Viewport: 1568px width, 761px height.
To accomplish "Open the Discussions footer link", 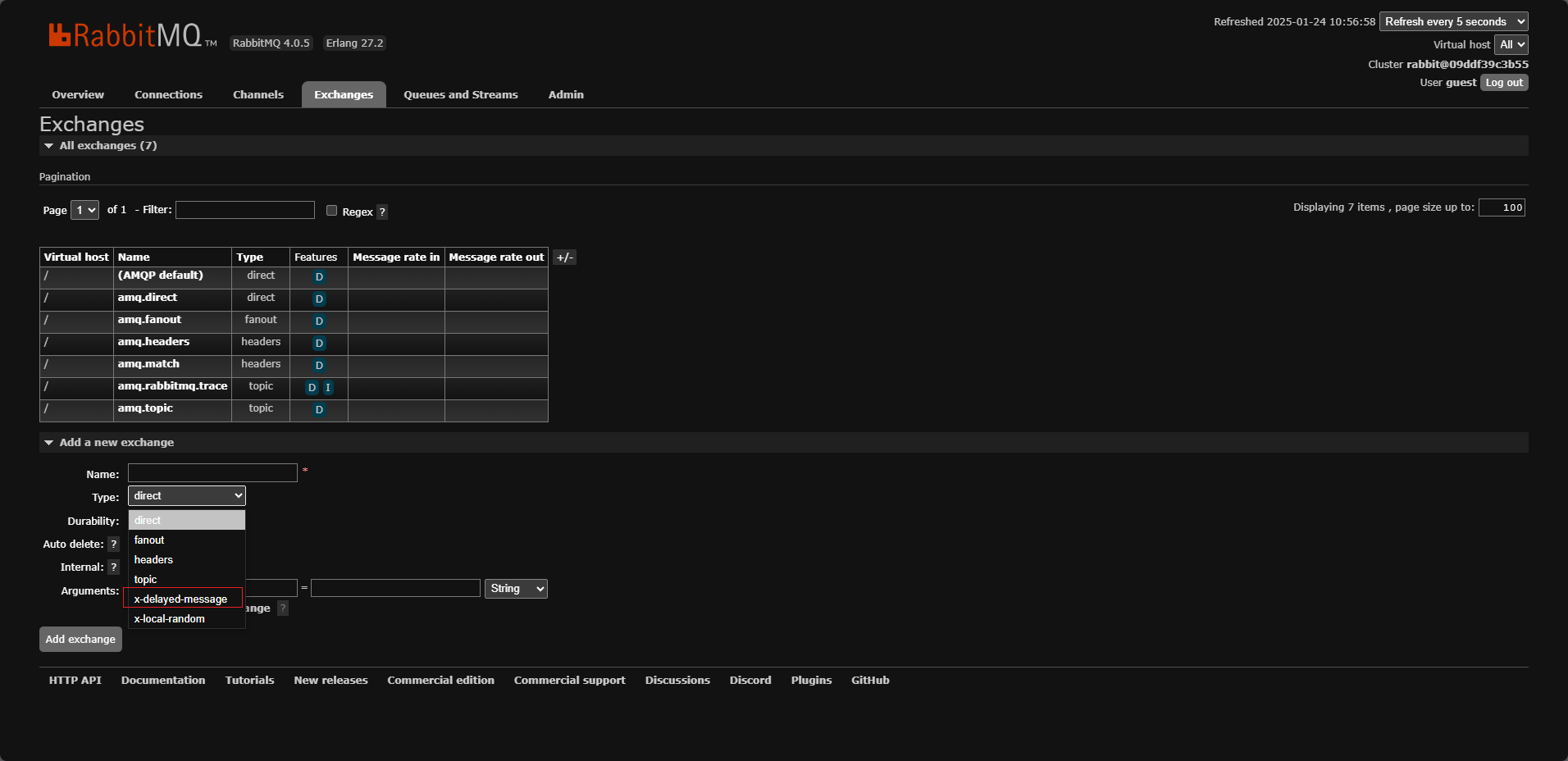I will pos(677,681).
